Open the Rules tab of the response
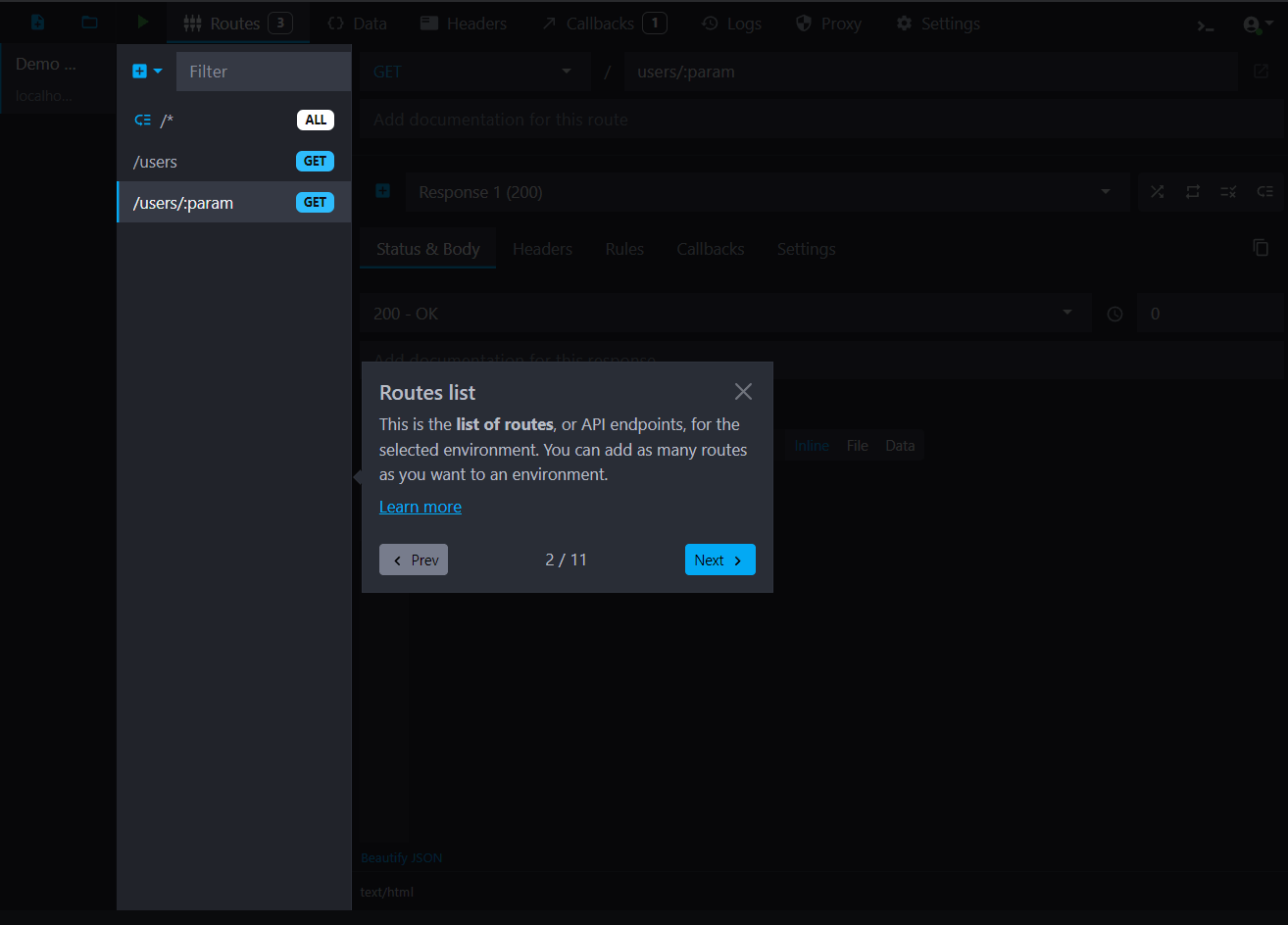 [624, 249]
